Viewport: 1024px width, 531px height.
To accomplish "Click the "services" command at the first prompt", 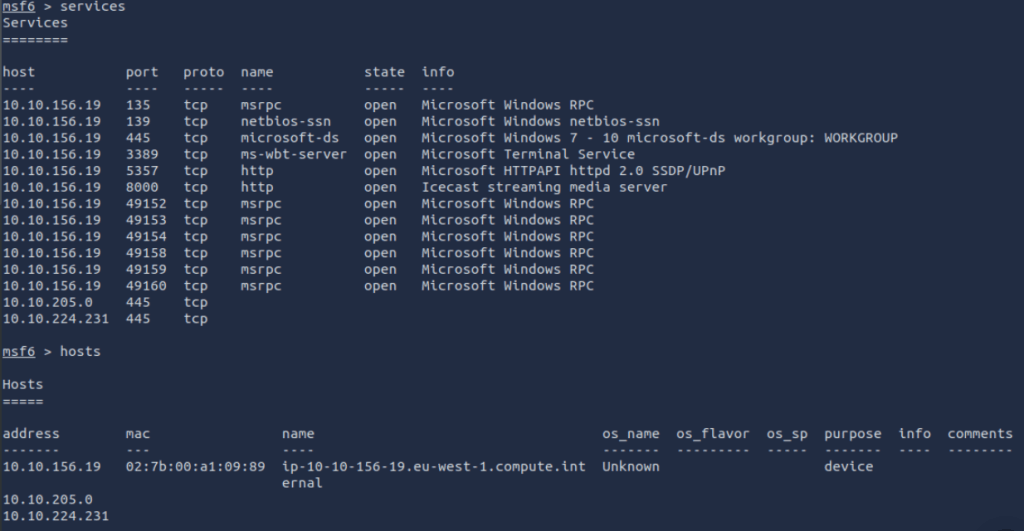I will [x=93, y=7].
